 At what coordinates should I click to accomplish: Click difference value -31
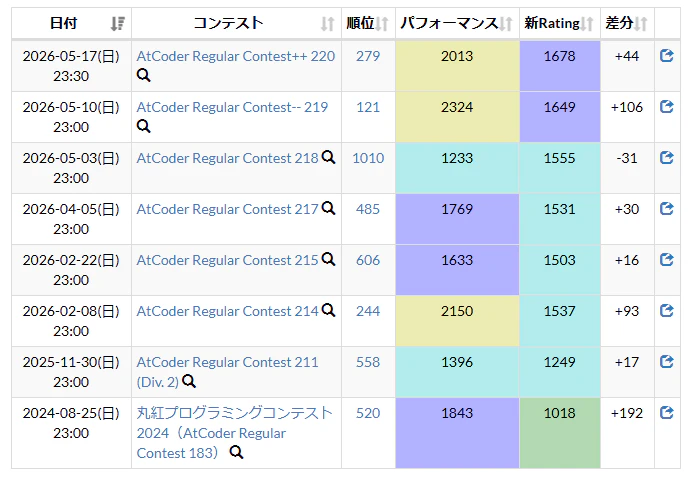(627, 158)
